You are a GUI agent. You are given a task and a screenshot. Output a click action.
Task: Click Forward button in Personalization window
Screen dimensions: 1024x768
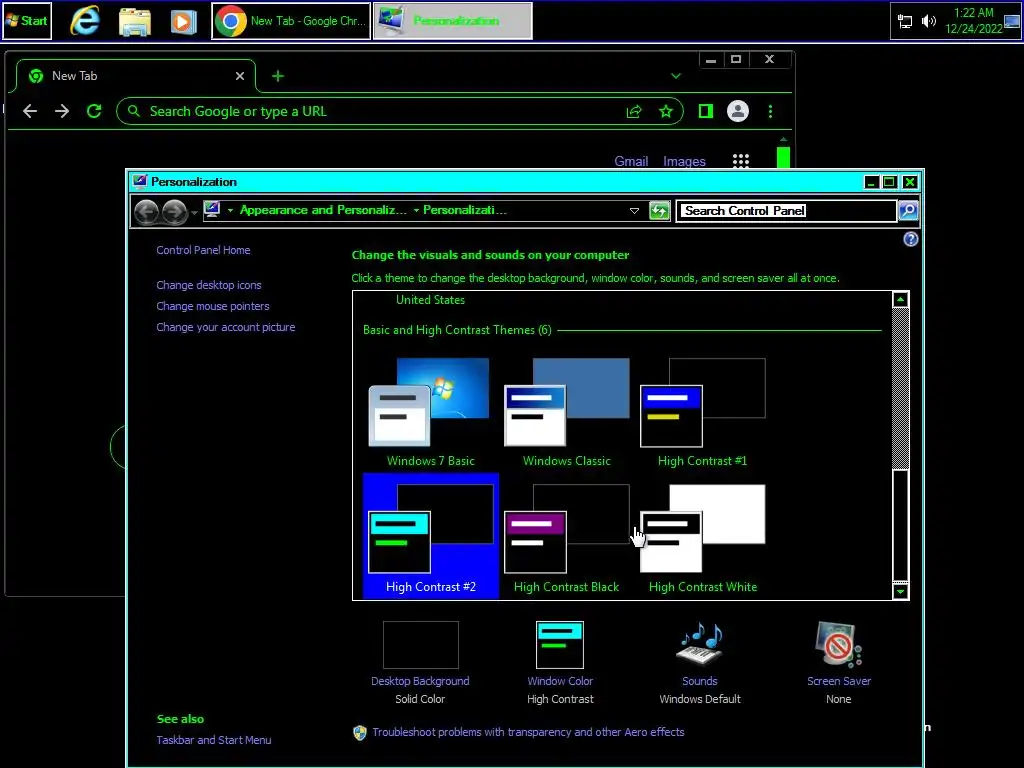(174, 212)
